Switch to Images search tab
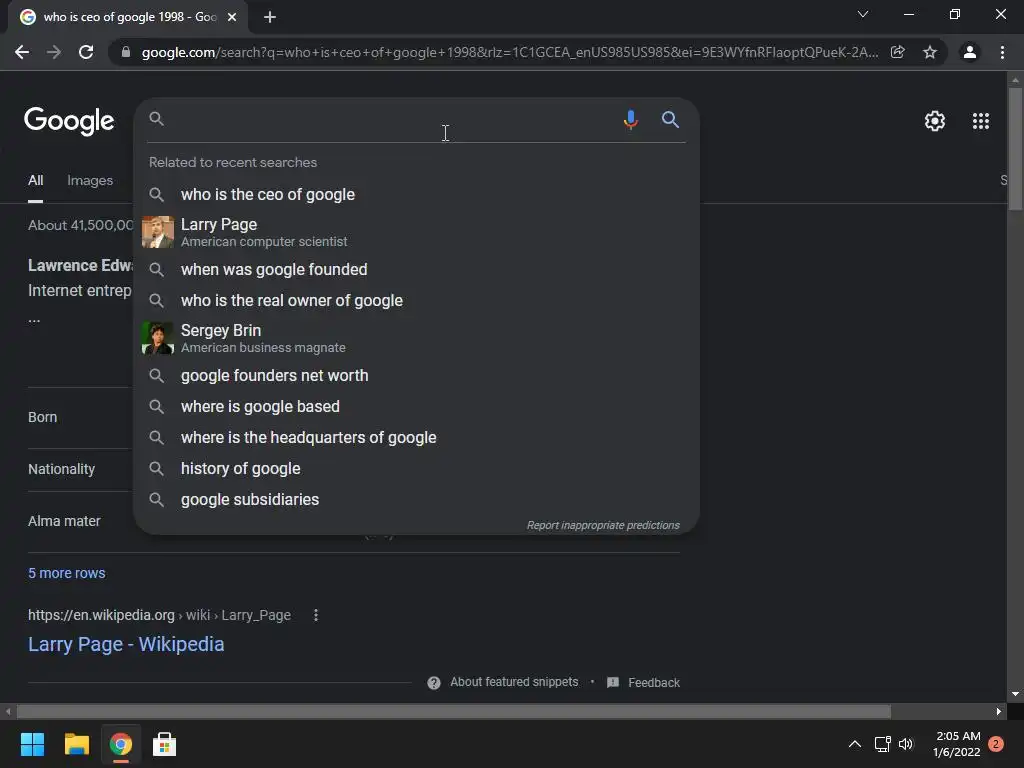The width and height of the screenshot is (1024, 768). (90, 181)
